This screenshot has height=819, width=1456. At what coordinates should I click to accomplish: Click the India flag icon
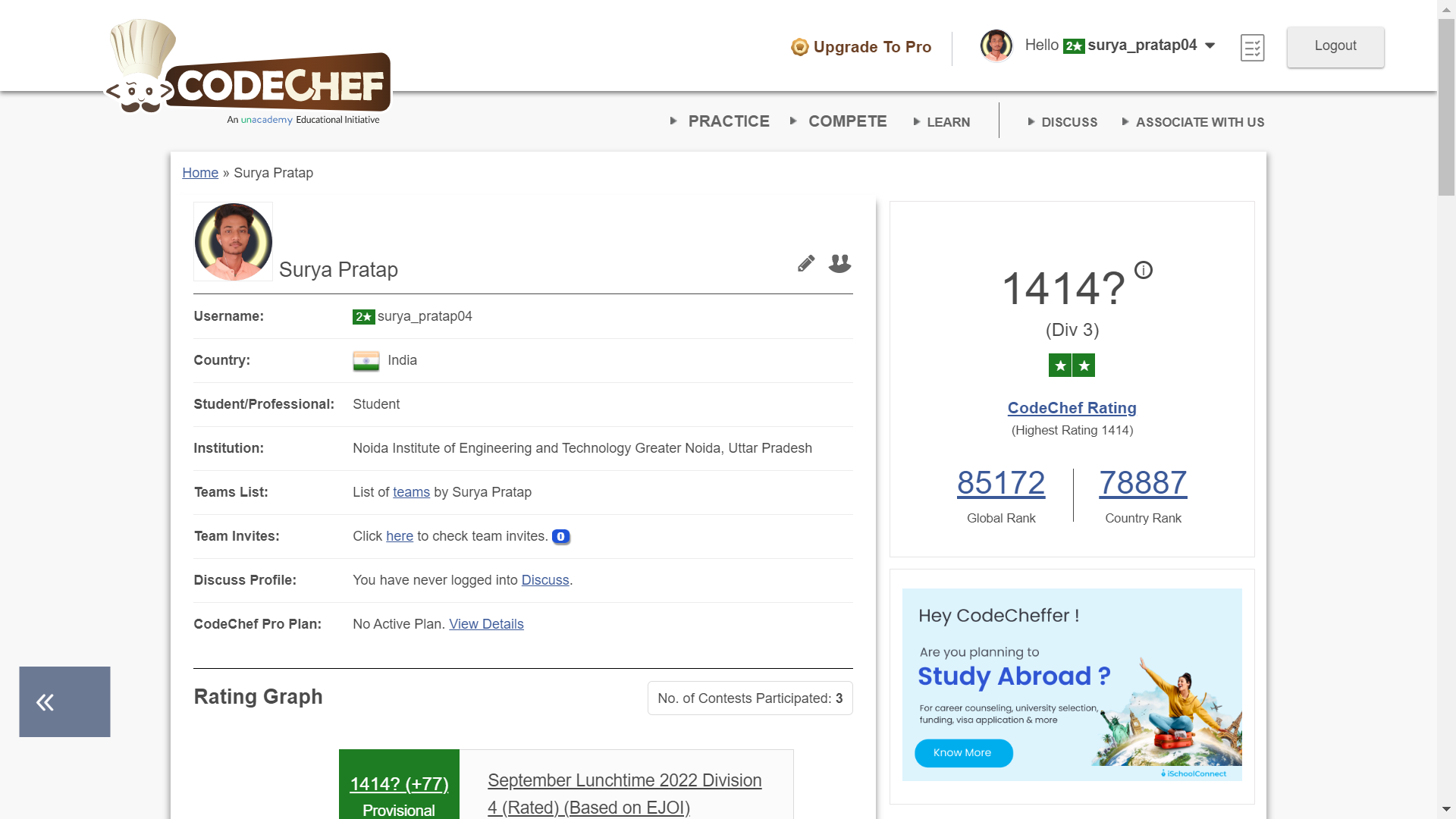point(366,361)
